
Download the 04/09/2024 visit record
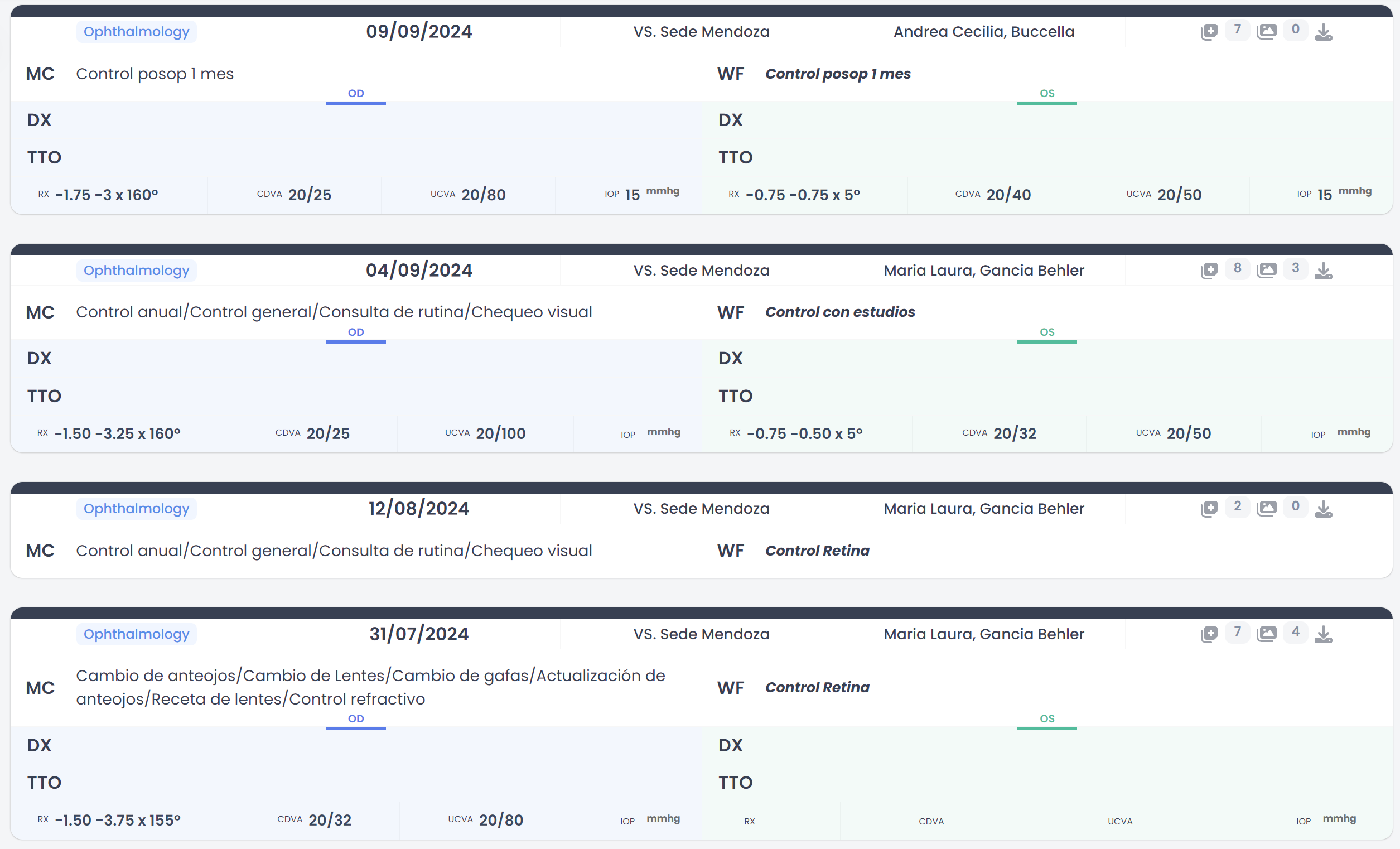[1323, 271]
